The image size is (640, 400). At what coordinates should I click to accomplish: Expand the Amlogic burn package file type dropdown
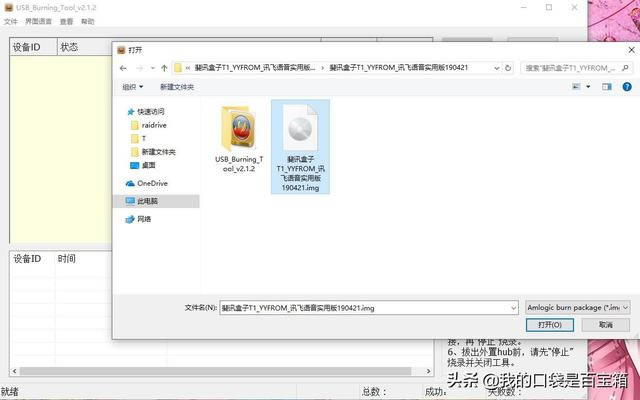577,307
